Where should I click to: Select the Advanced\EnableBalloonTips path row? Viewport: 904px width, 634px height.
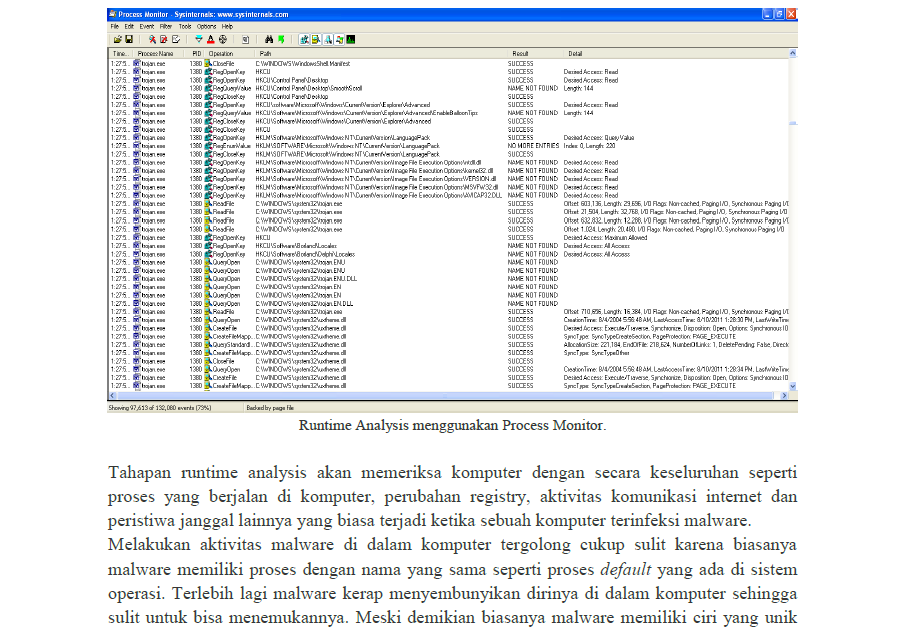pyautogui.click(x=449, y=113)
